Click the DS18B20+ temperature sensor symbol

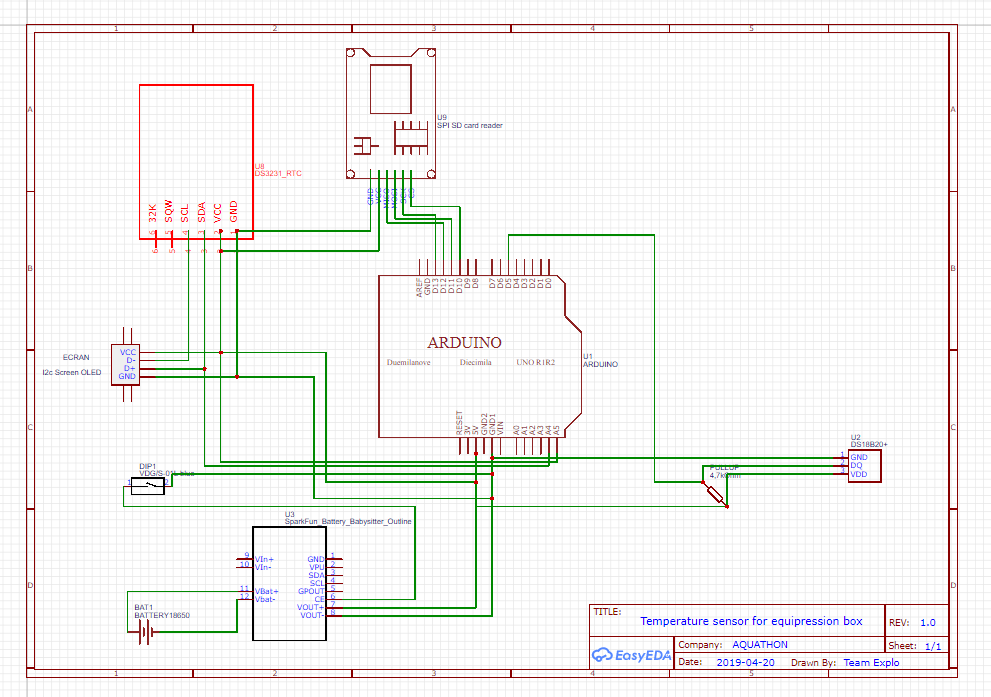pos(864,466)
